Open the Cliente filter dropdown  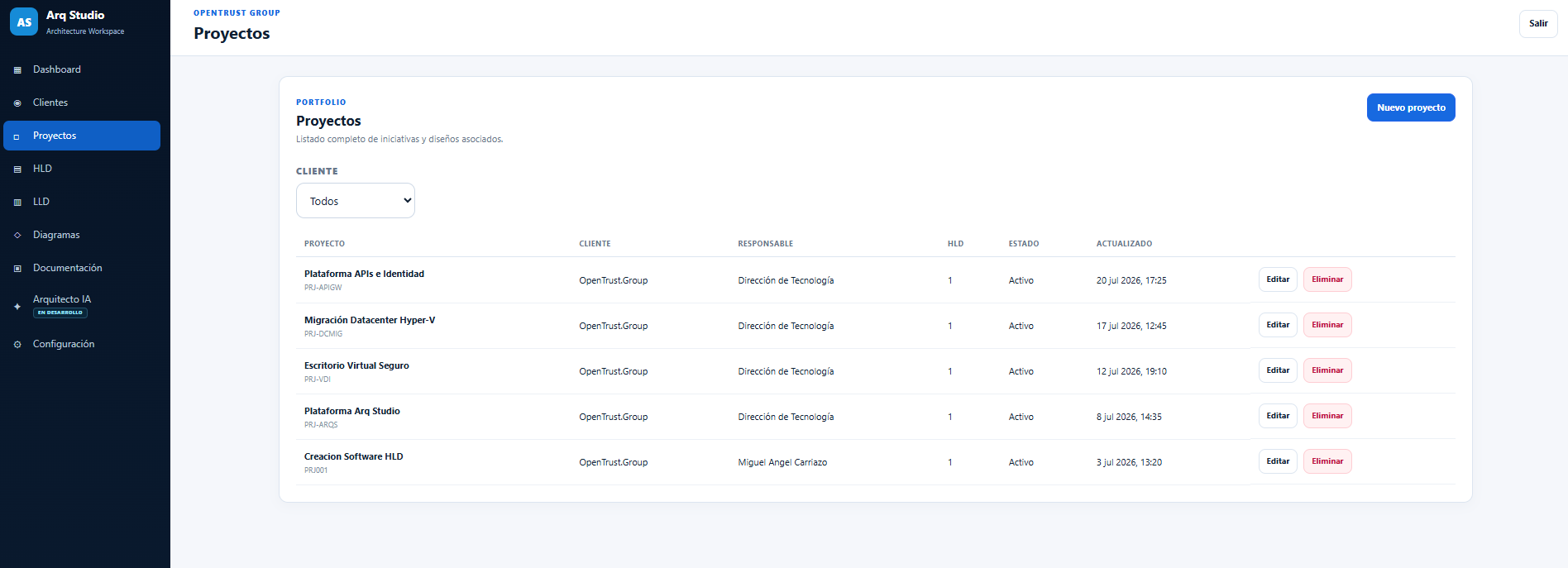(x=356, y=201)
